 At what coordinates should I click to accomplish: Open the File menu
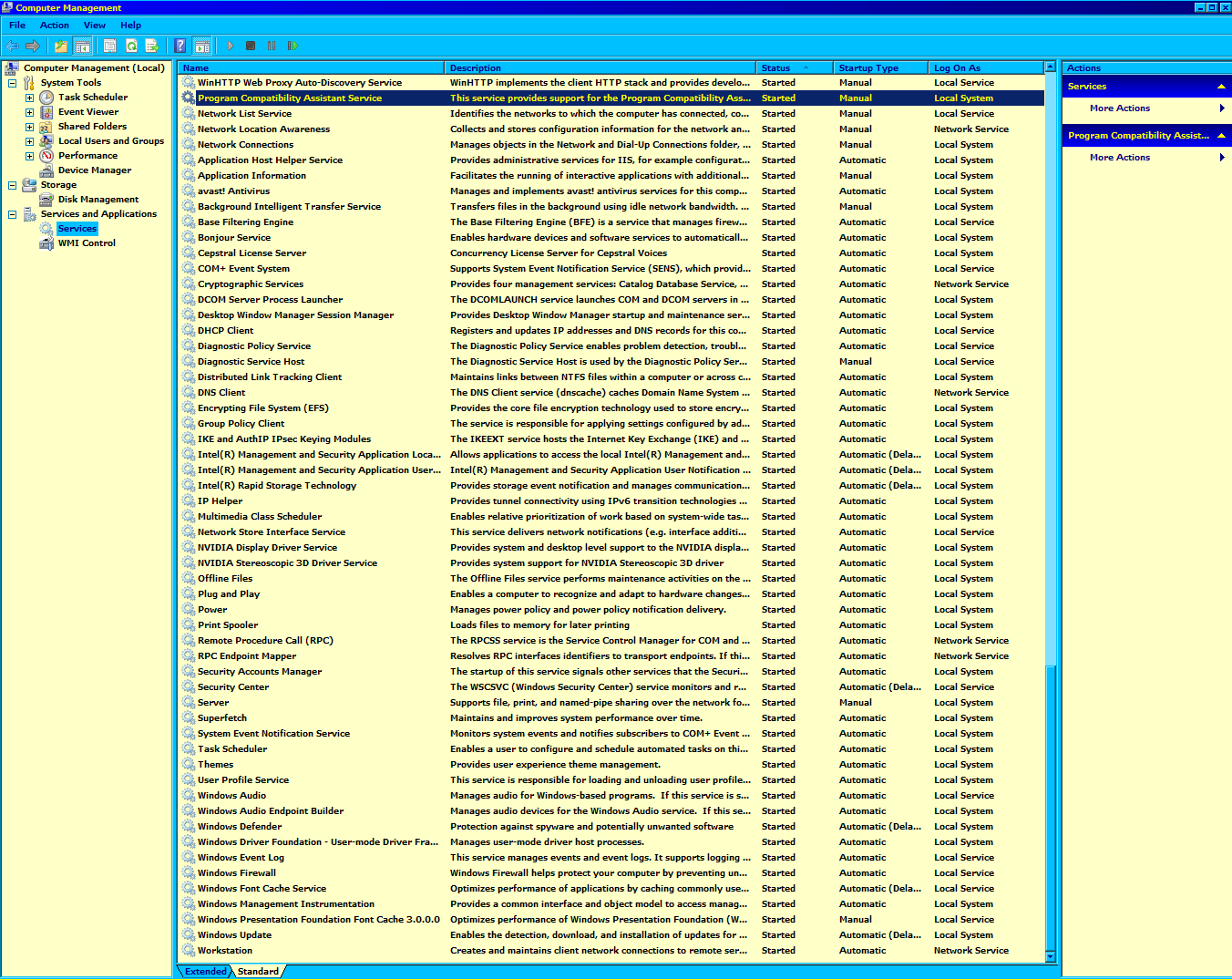(x=17, y=26)
